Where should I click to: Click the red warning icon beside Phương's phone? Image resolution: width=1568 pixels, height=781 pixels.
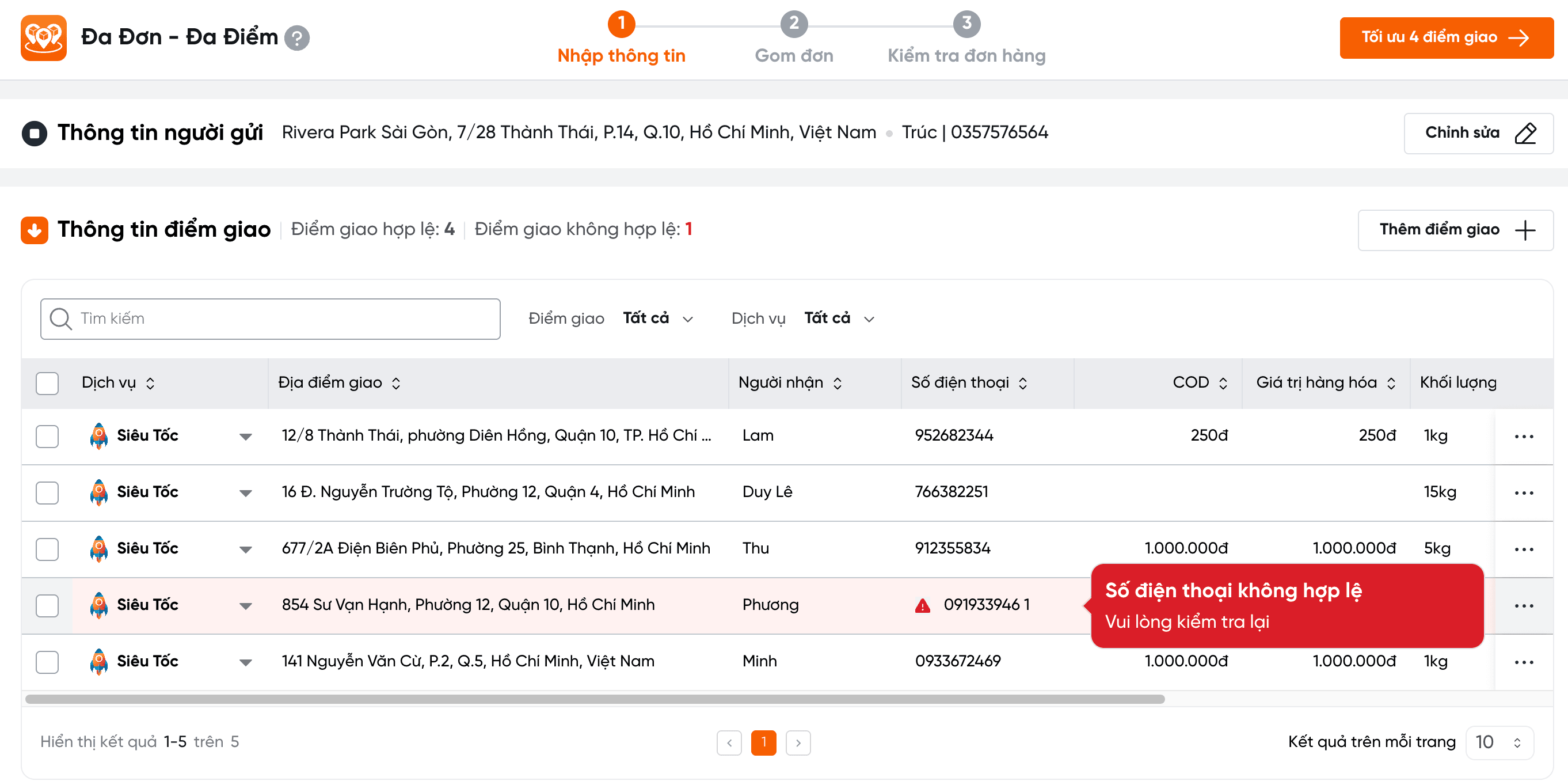coord(922,605)
